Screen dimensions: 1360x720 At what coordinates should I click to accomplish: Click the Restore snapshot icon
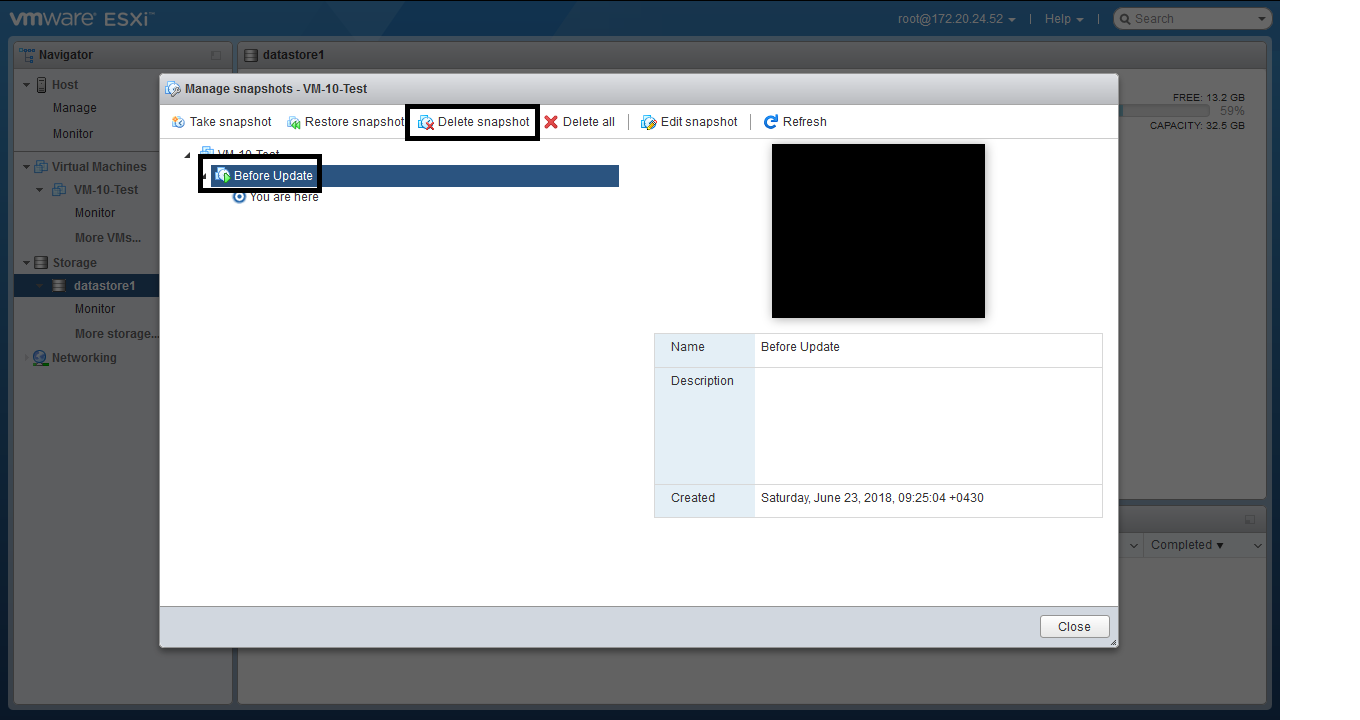tap(294, 122)
